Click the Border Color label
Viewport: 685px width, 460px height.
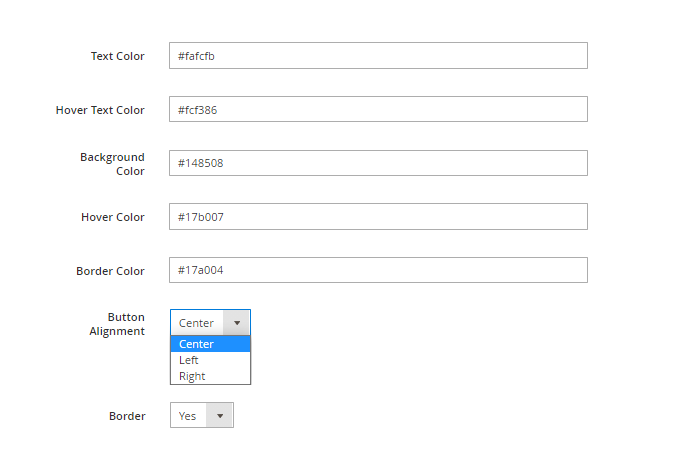pyautogui.click(x=110, y=271)
